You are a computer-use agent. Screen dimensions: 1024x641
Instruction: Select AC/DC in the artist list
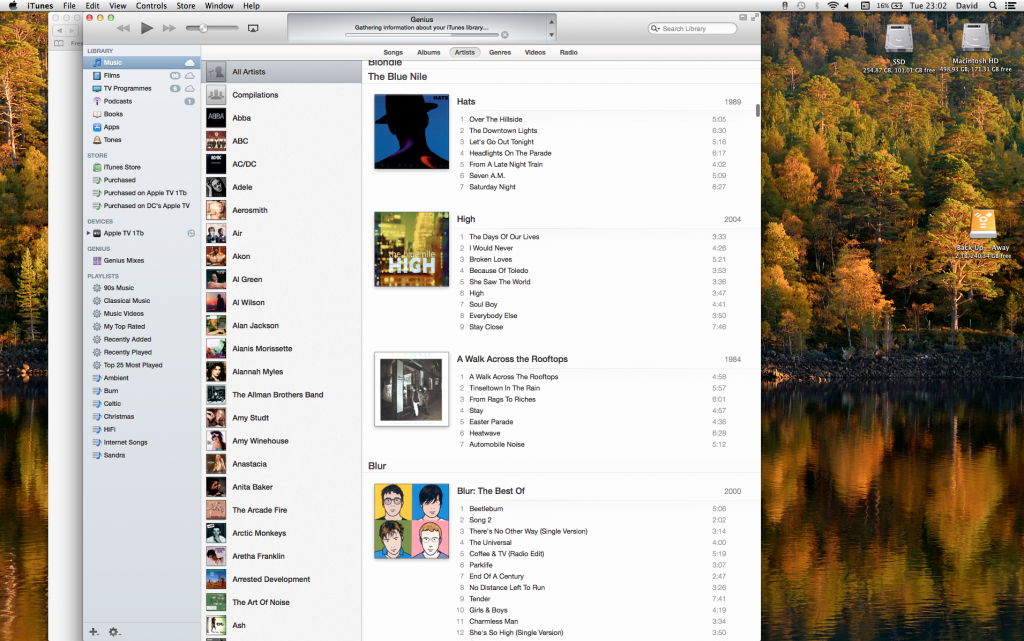click(x=281, y=164)
